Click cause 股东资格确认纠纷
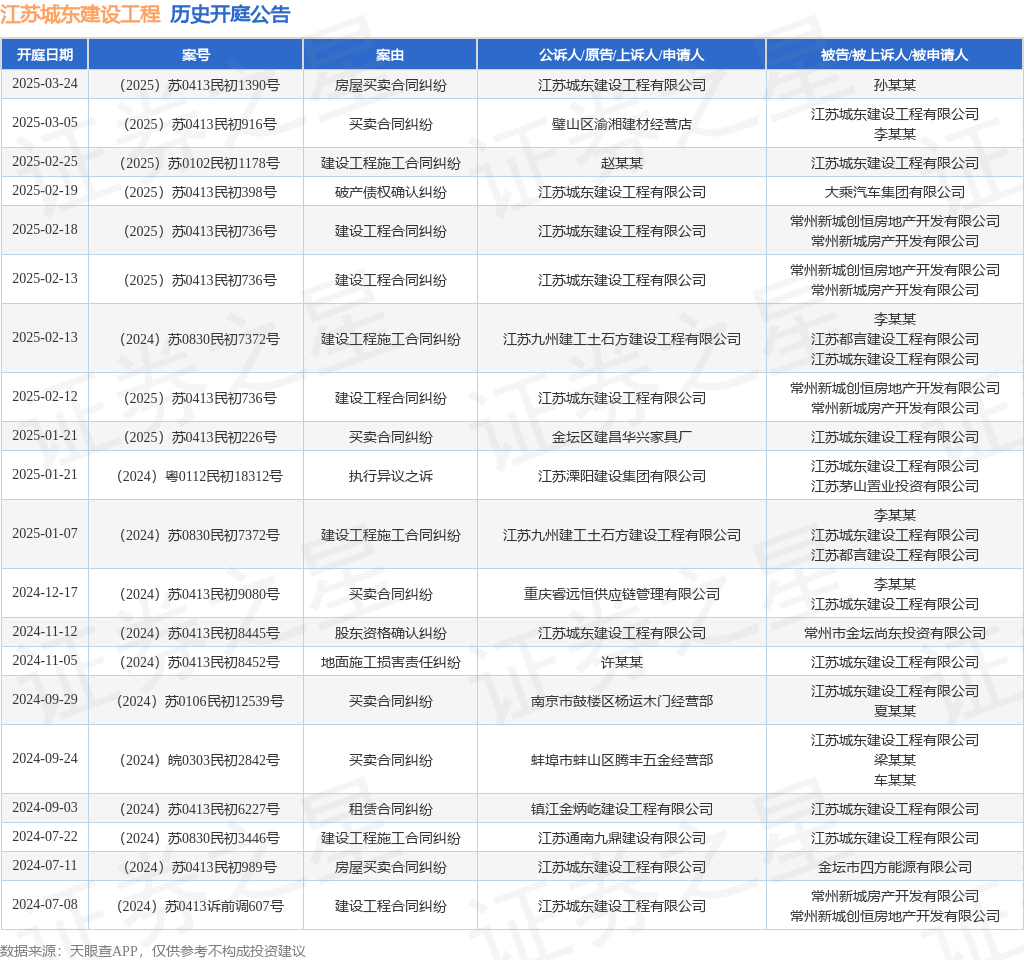 click(391, 633)
